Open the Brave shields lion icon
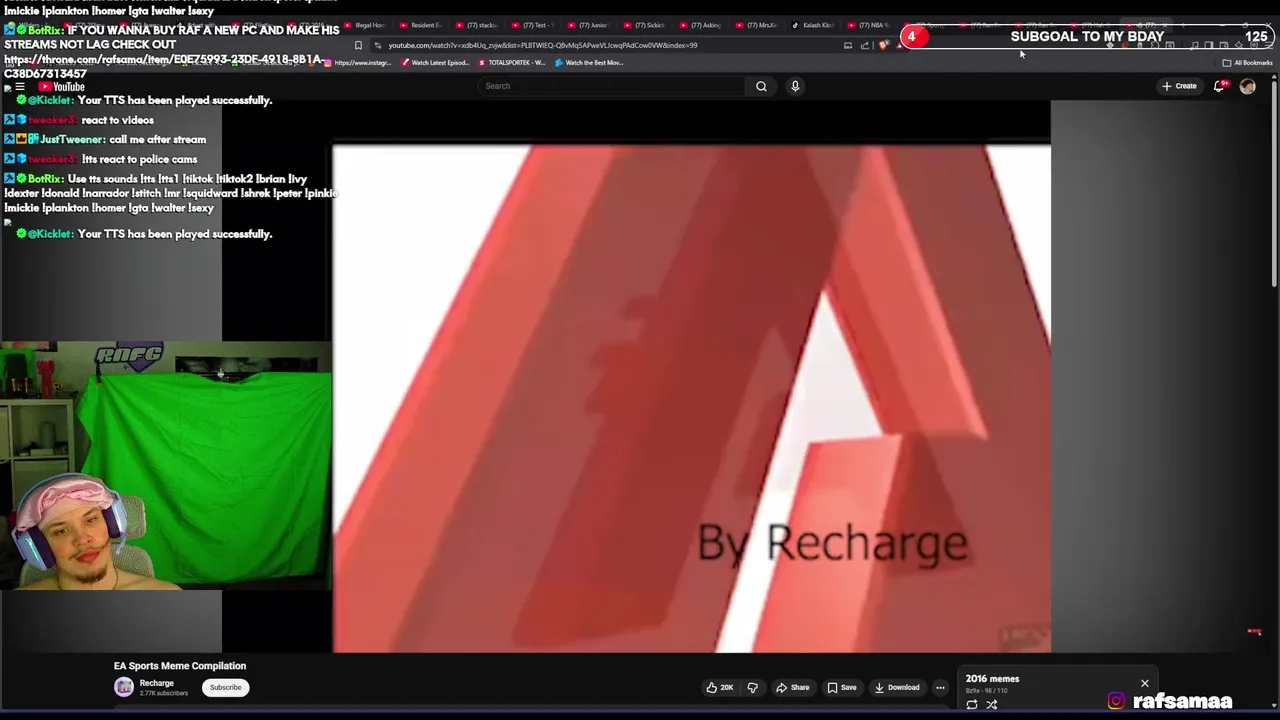Screen dimensions: 1280x720 click(x=883, y=45)
